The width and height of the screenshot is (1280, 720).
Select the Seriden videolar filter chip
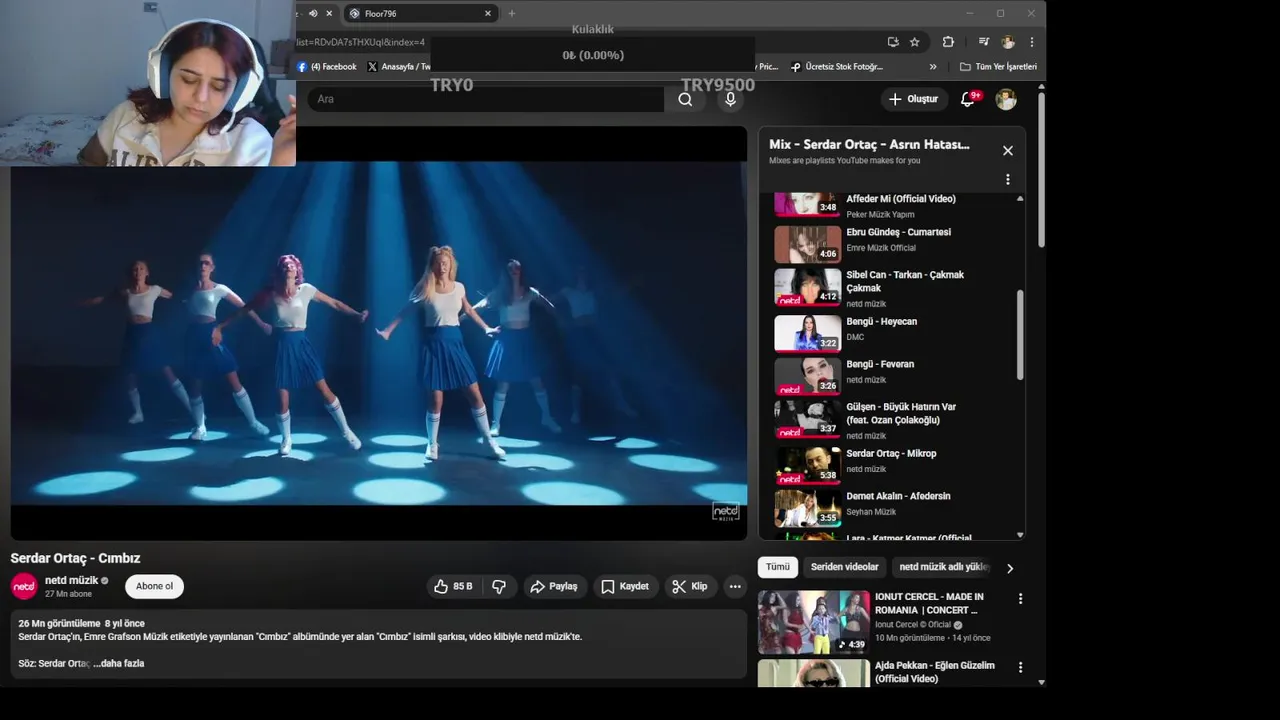845,567
